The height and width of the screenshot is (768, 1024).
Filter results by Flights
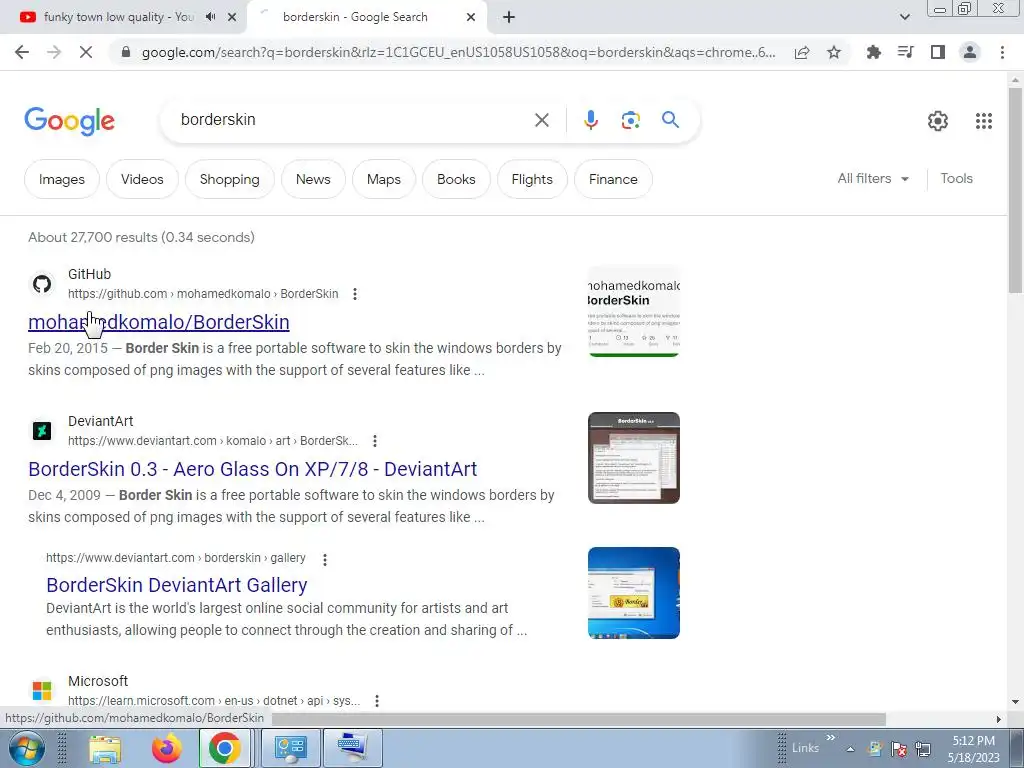(x=532, y=179)
